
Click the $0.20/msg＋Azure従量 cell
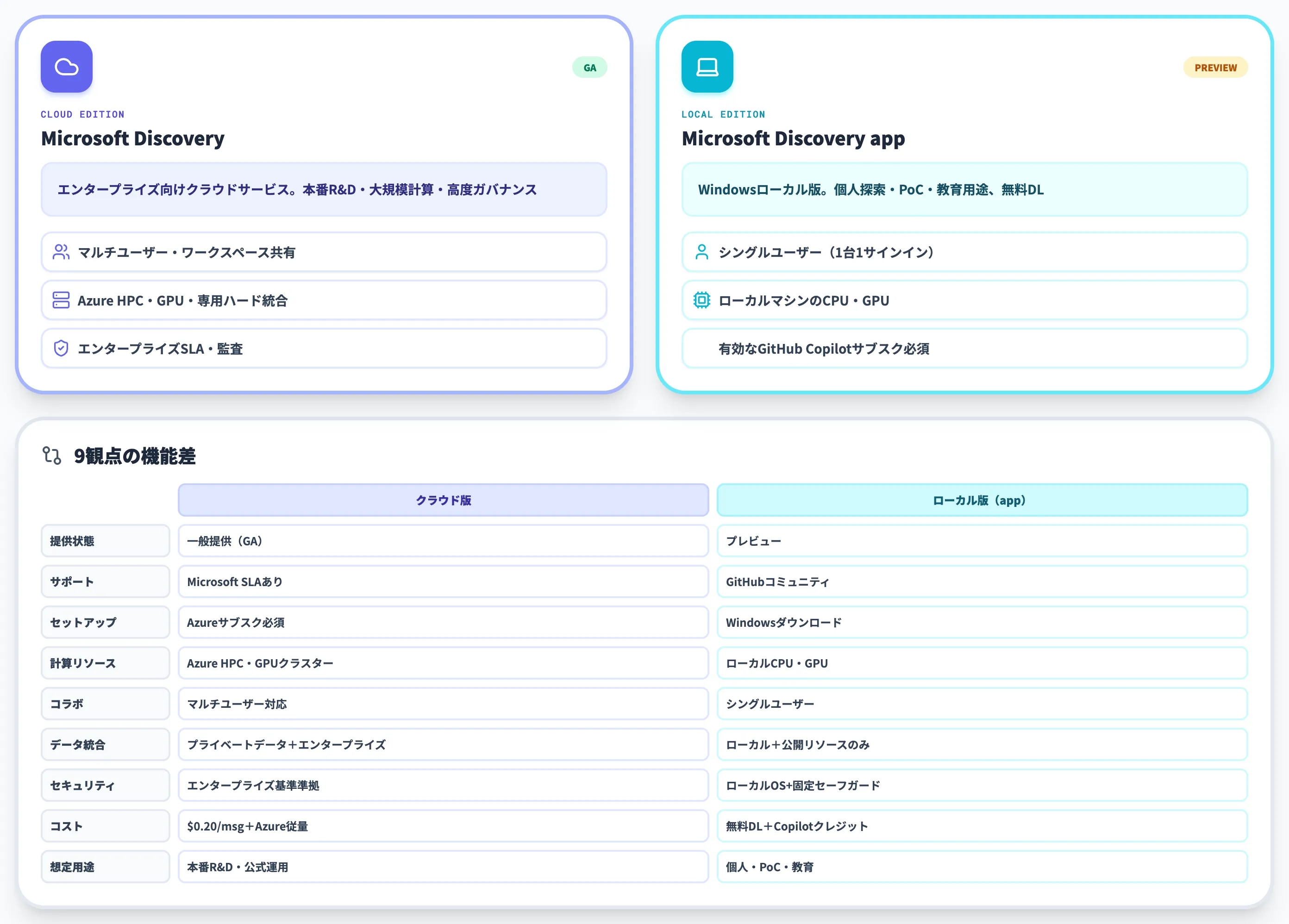click(x=443, y=826)
